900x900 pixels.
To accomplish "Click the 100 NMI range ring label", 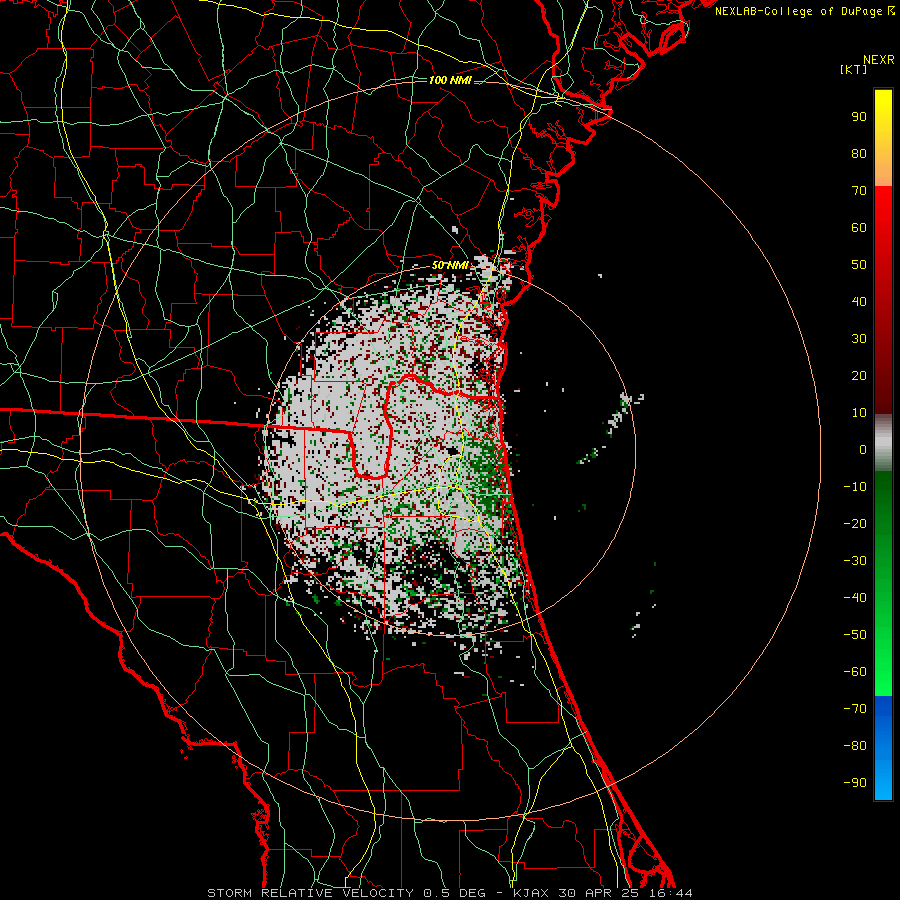I will [450, 80].
